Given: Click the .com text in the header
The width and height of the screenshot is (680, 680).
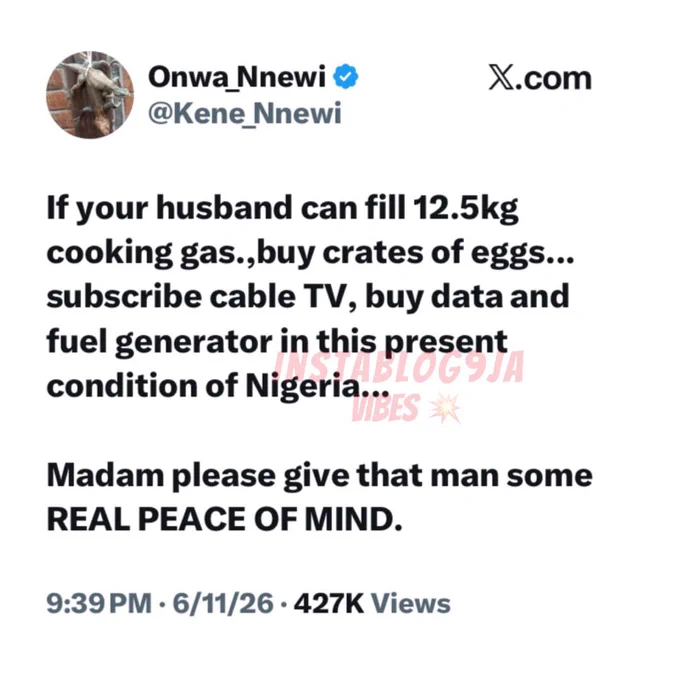Looking at the screenshot, I should coord(554,78).
